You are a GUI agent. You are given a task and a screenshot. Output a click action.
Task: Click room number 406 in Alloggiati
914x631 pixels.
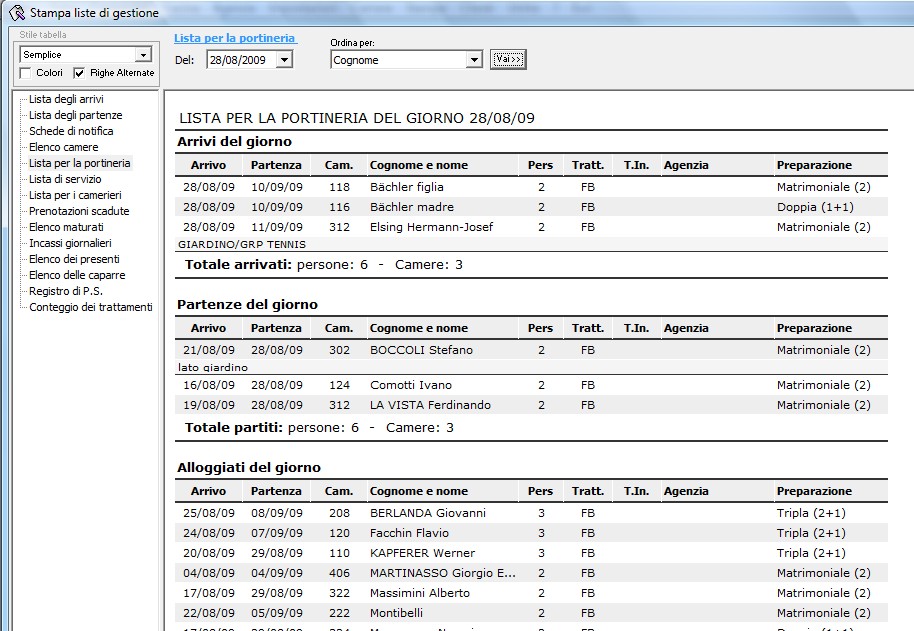[339, 573]
